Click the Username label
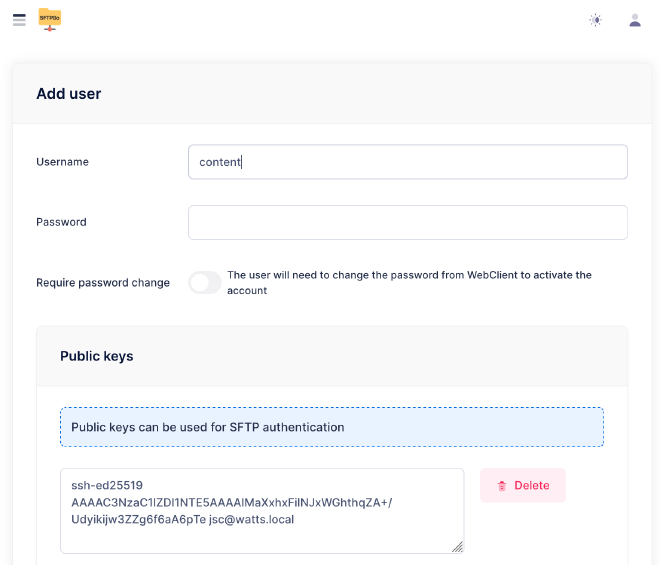 click(x=62, y=162)
